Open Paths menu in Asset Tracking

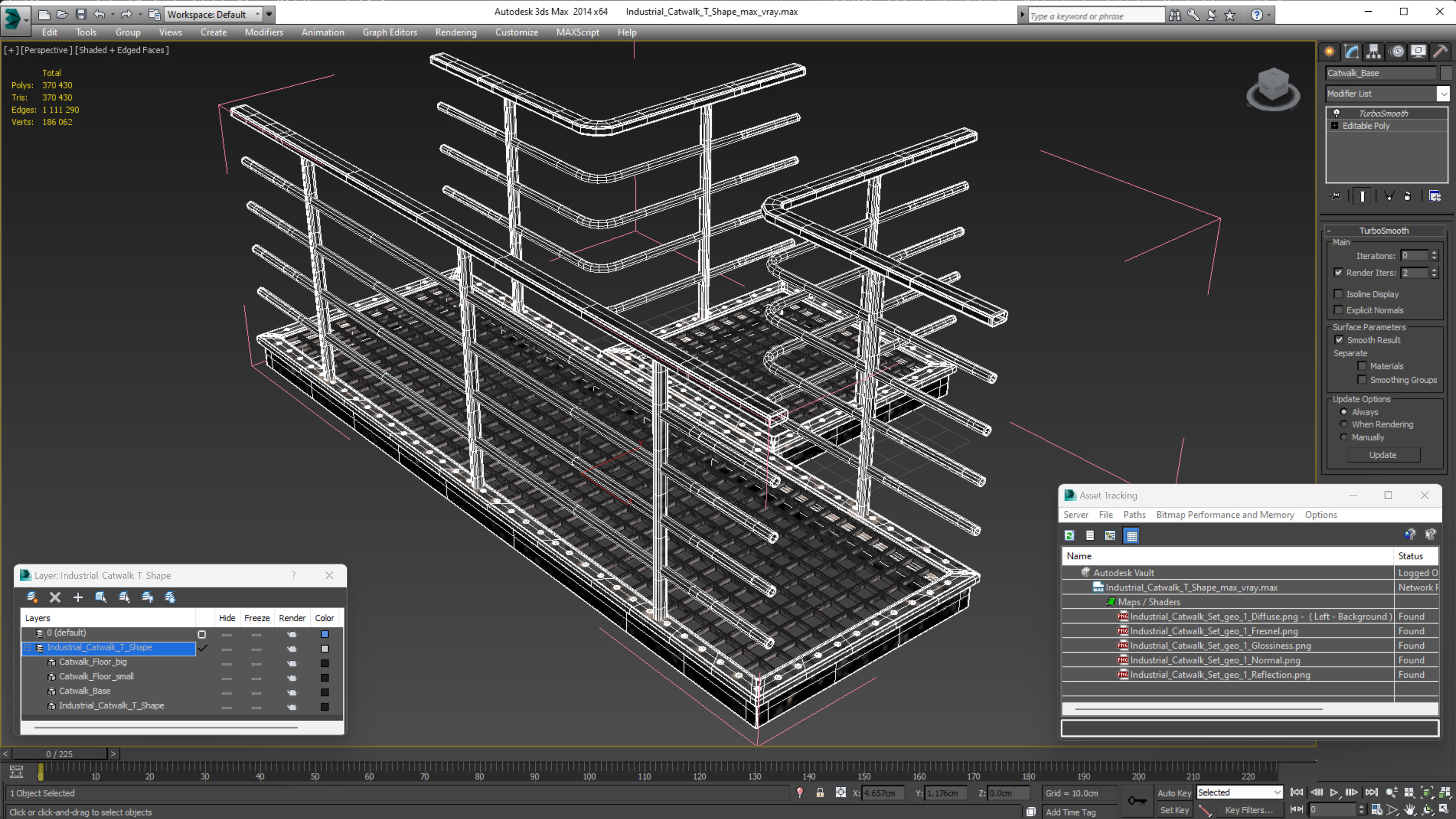(1134, 514)
